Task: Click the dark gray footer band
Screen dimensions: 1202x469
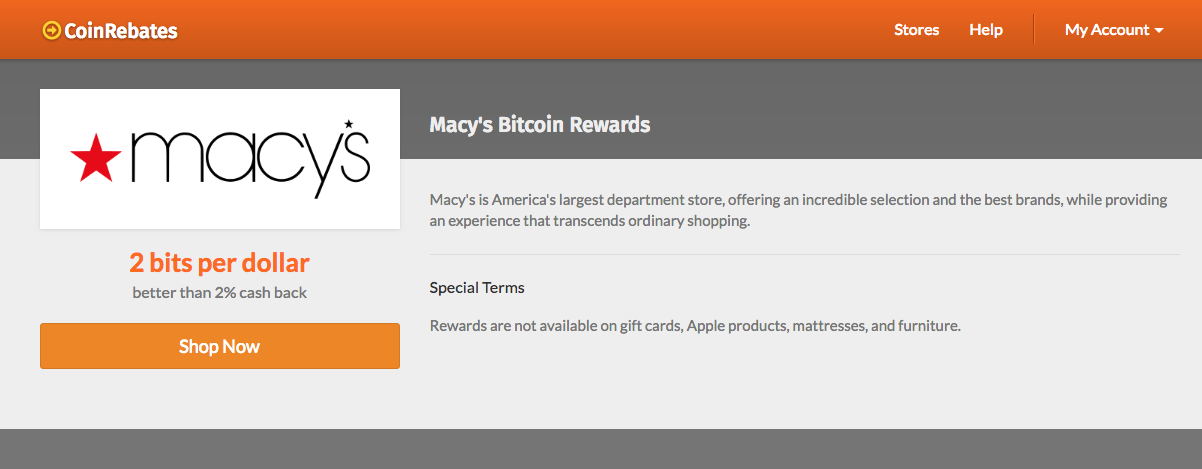Action: (x=600, y=449)
